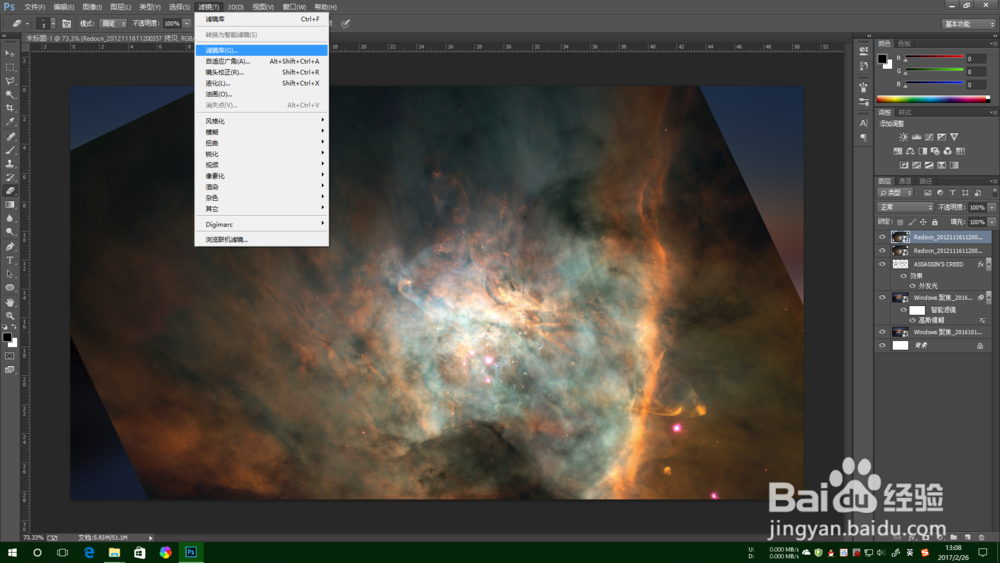Open the layer 填充 fill arrow

pyautogui.click(x=992, y=222)
